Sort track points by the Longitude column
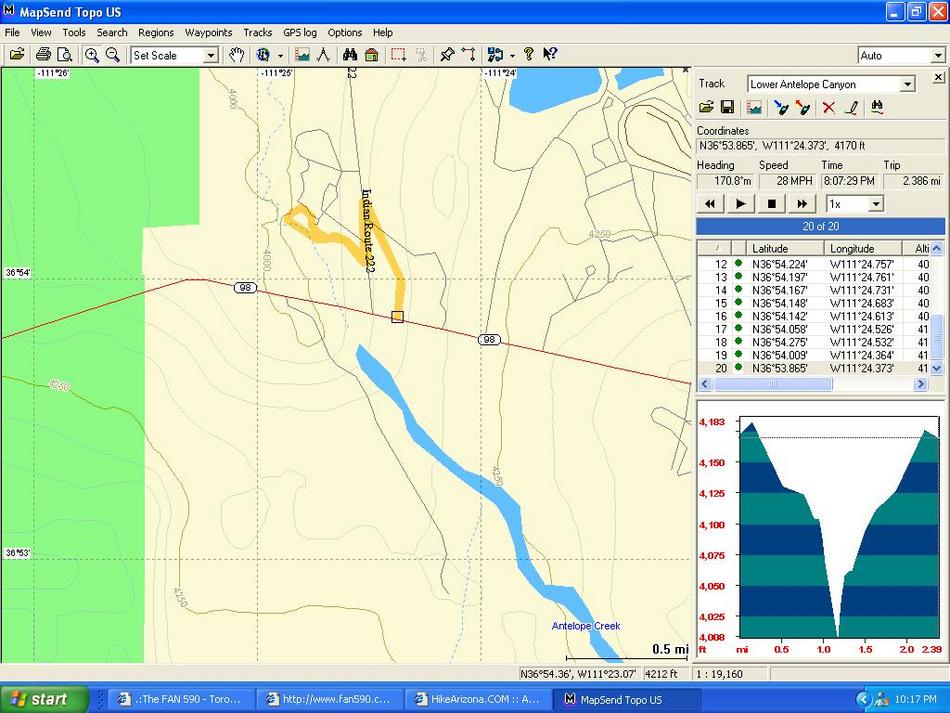 (863, 248)
